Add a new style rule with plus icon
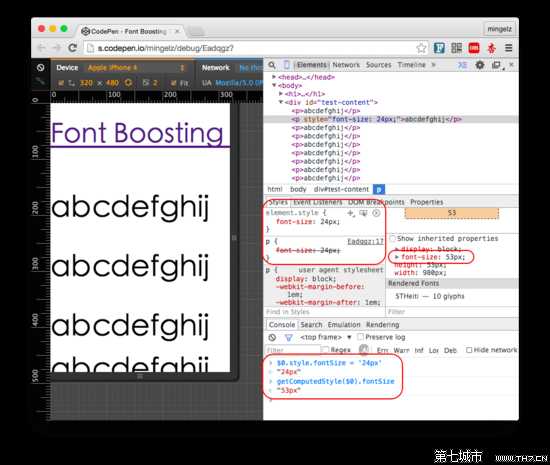The height and width of the screenshot is (465, 550). [x=350, y=213]
